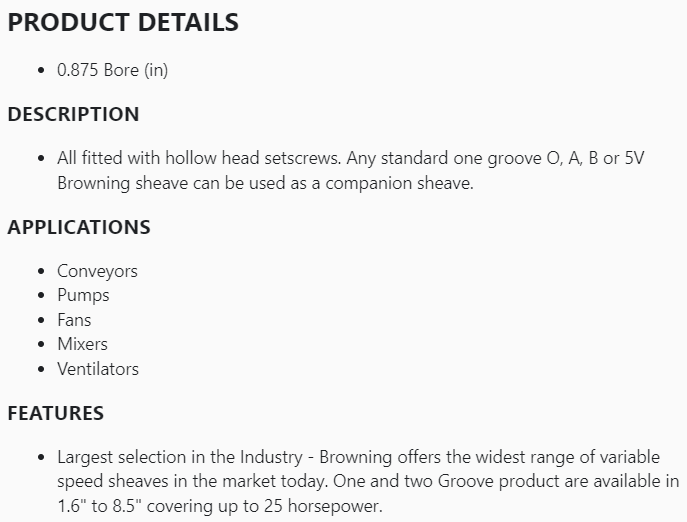Screen dimensions: 687x522
Task: Select the 0.875 Bore (in) list item
Action: point(118,71)
